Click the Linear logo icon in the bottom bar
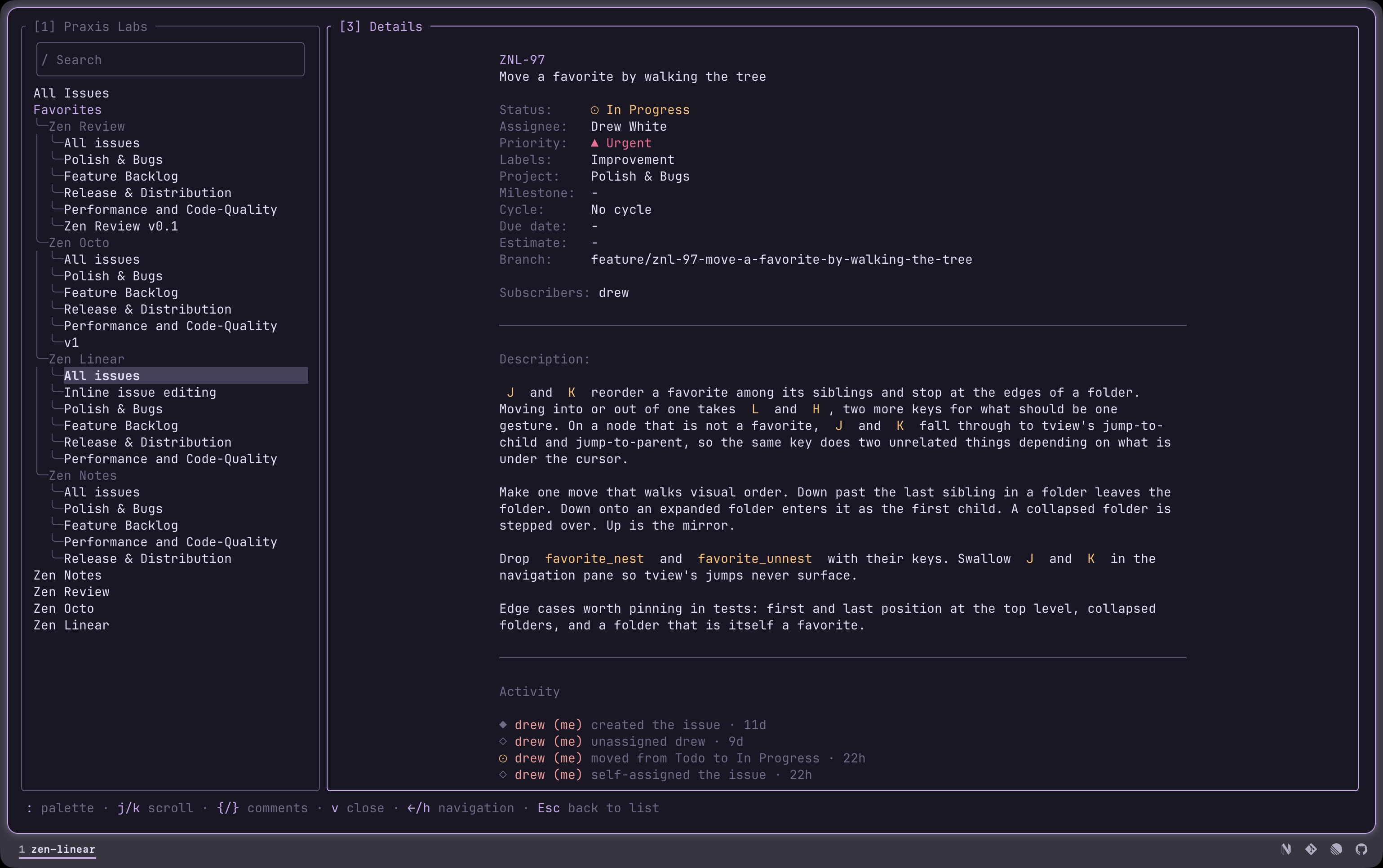This screenshot has width=1383, height=868. coord(1337,849)
